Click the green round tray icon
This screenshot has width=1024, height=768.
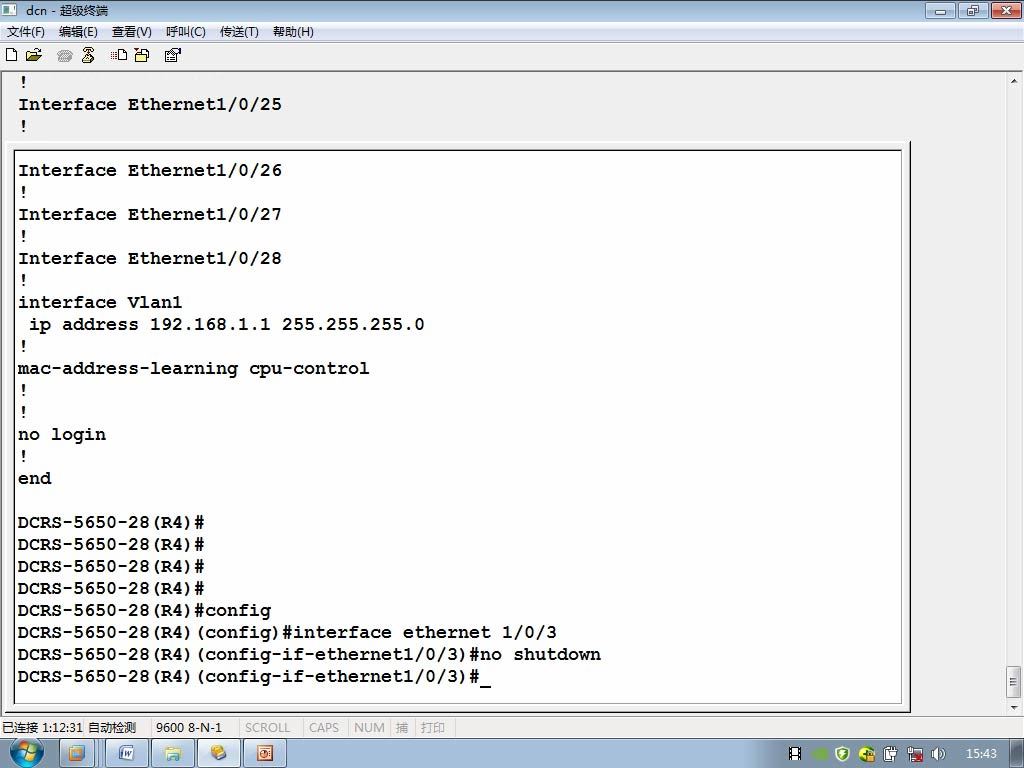tap(820, 754)
